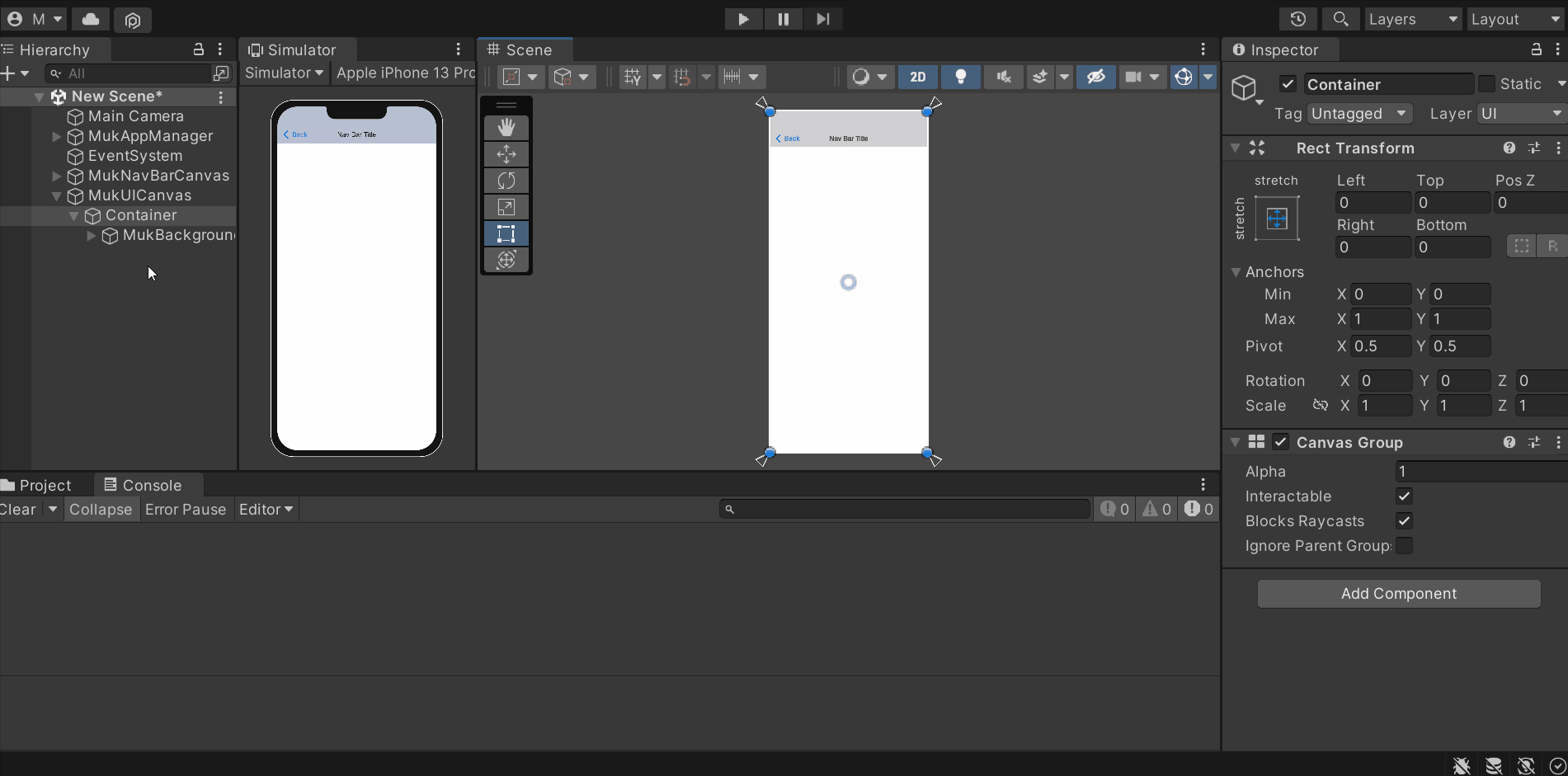The image size is (1568, 776).
Task: Click the Console search field
Action: [x=905, y=510]
